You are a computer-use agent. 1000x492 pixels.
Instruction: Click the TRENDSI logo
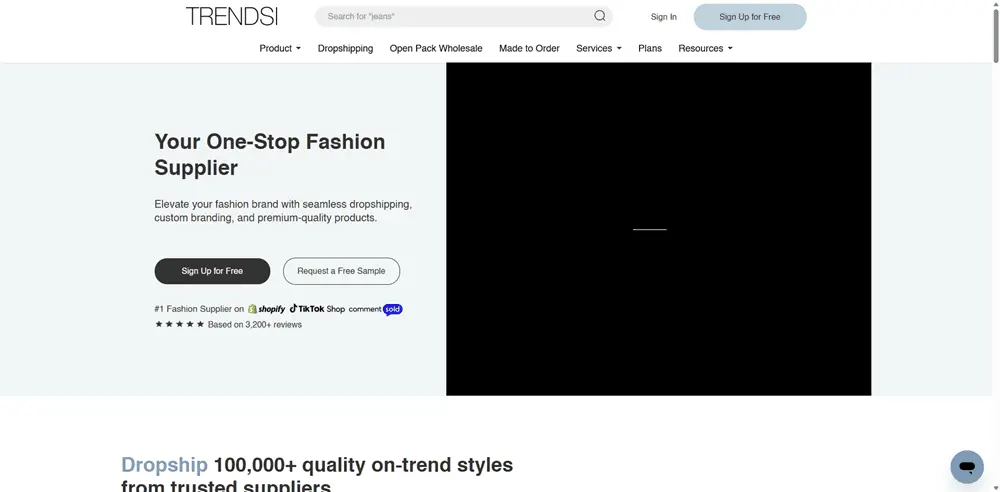[232, 16]
